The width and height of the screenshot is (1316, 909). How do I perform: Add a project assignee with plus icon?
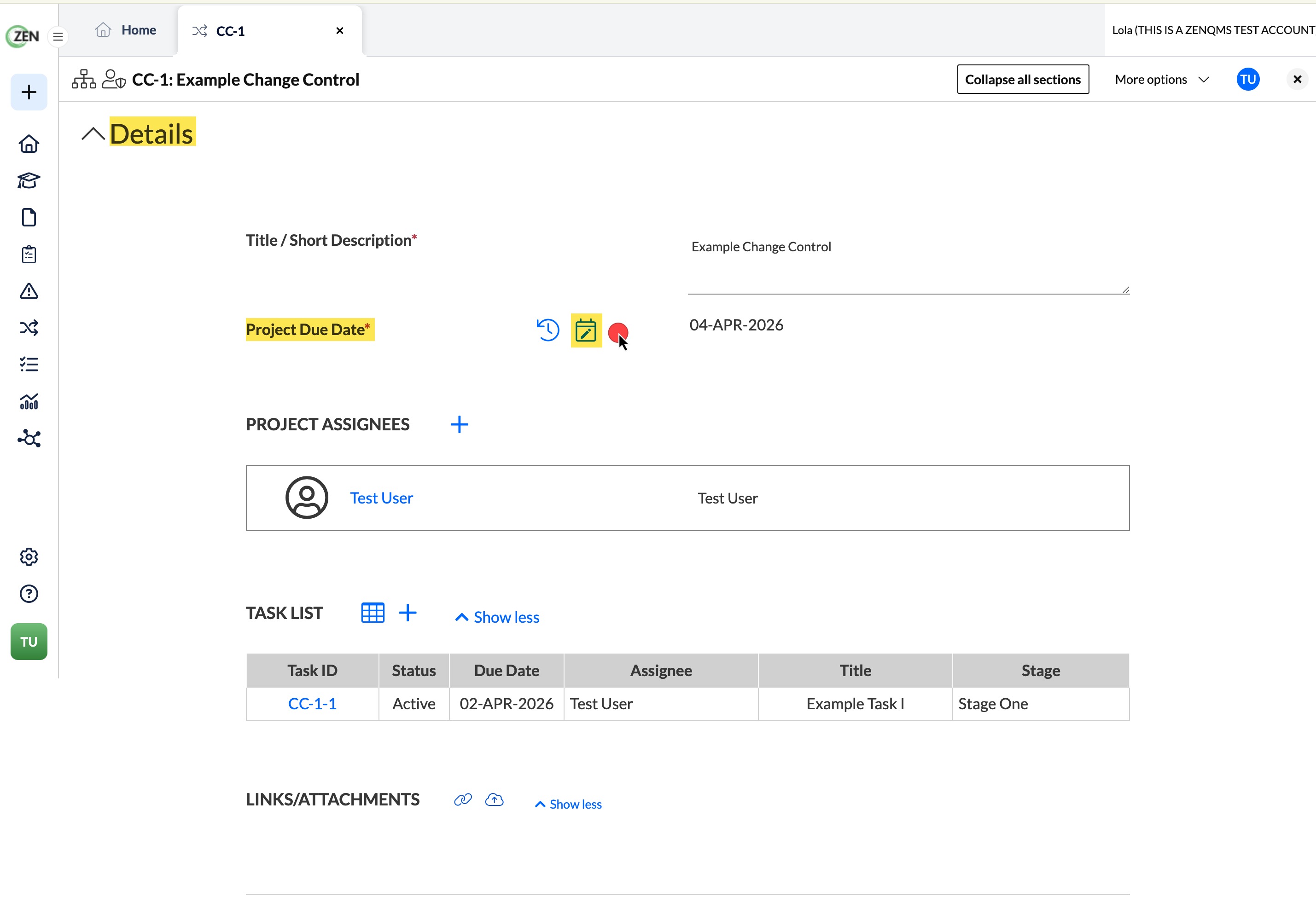pos(459,425)
